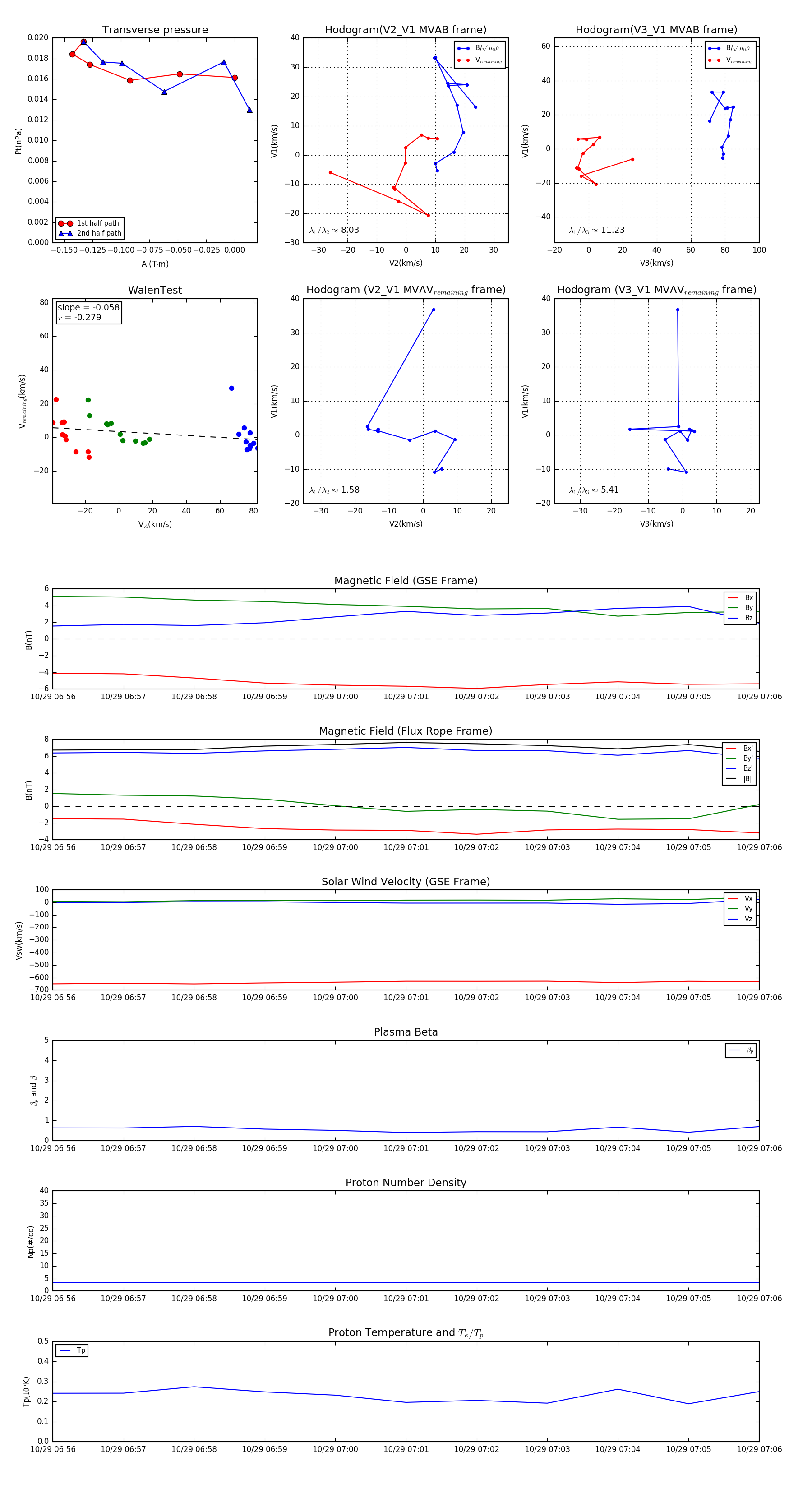Click the 'B(nT)' y-axis label of flux rope panel
The image size is (812, 1489).
(x=28, y=790)
